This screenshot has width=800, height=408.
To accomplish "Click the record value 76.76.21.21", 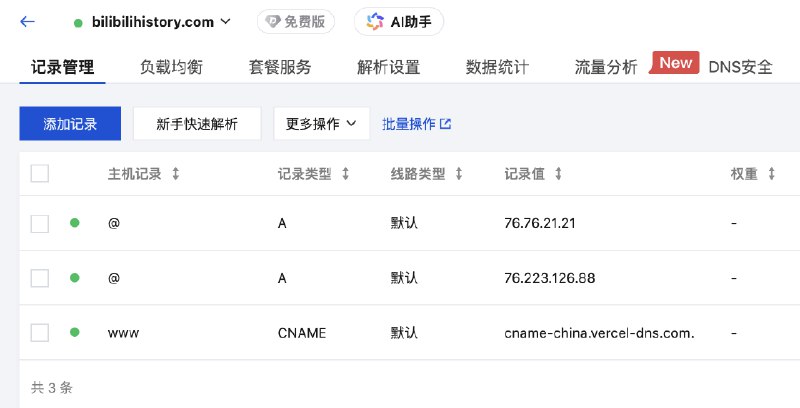I will 540,223.
